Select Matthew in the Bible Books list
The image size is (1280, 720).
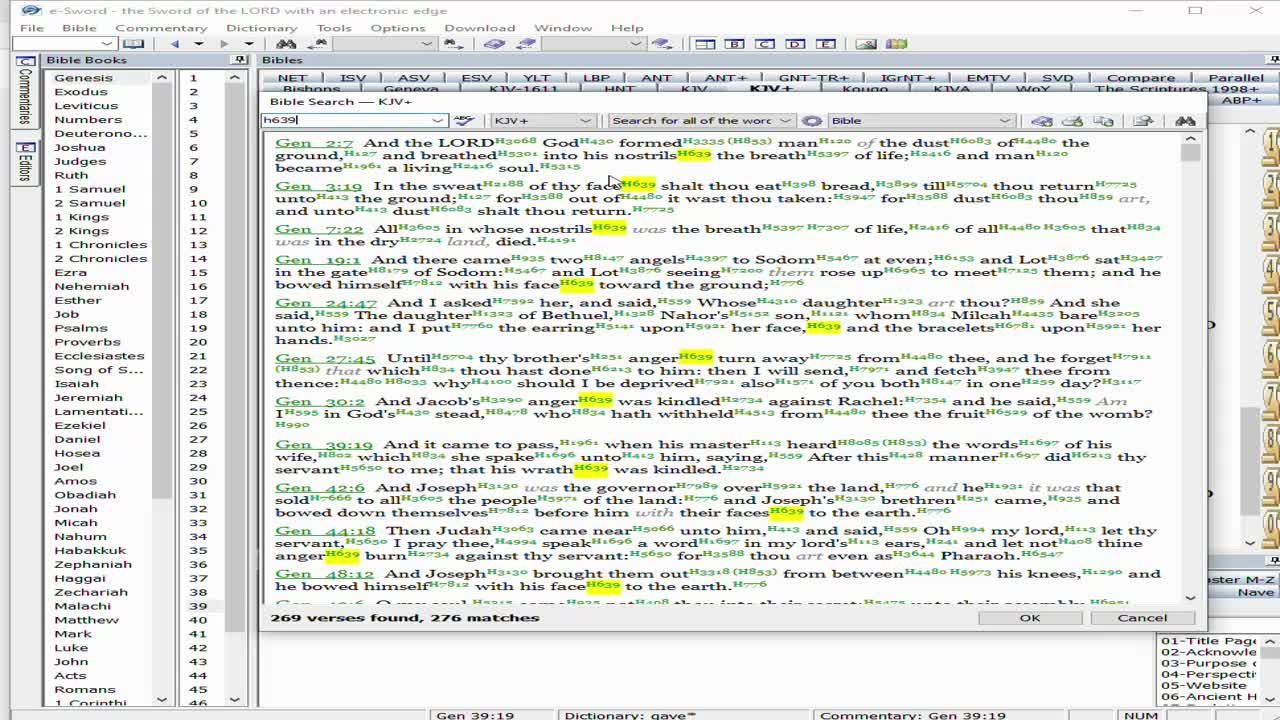point(86,619)
